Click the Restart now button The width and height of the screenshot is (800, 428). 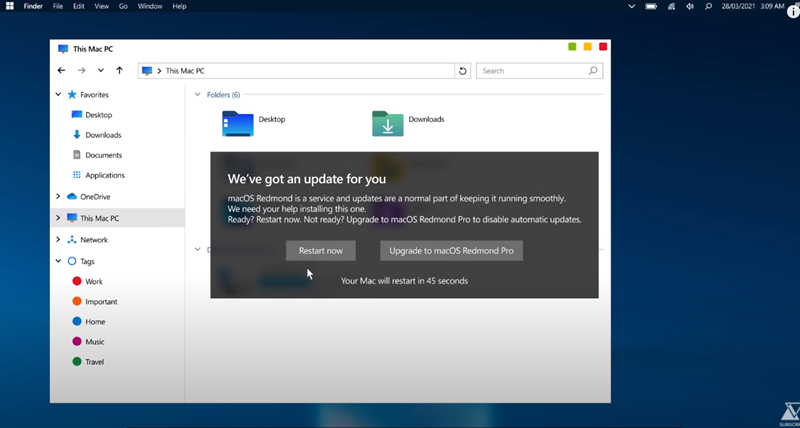tap(320, 250)
